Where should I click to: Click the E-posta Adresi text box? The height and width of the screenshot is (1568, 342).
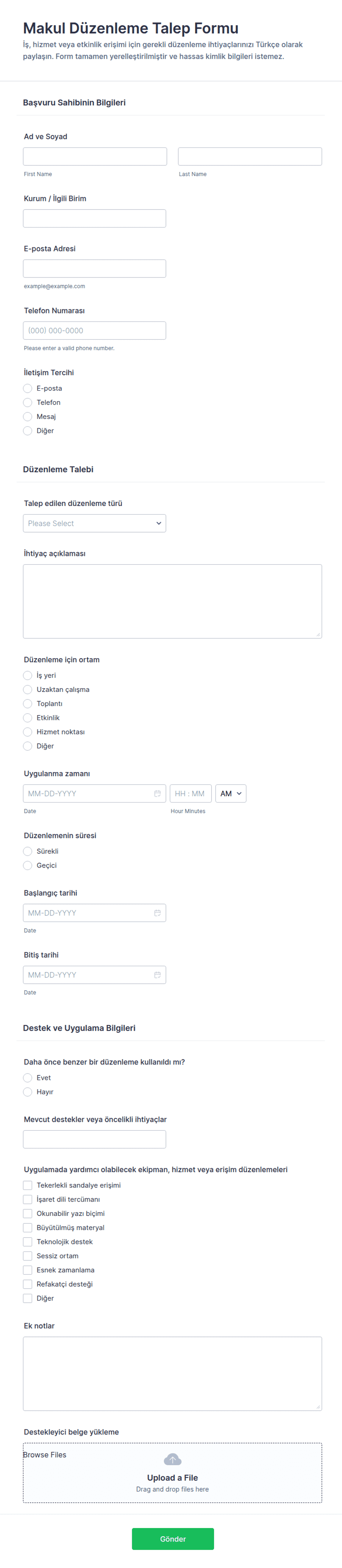click(x=95, y=268)
